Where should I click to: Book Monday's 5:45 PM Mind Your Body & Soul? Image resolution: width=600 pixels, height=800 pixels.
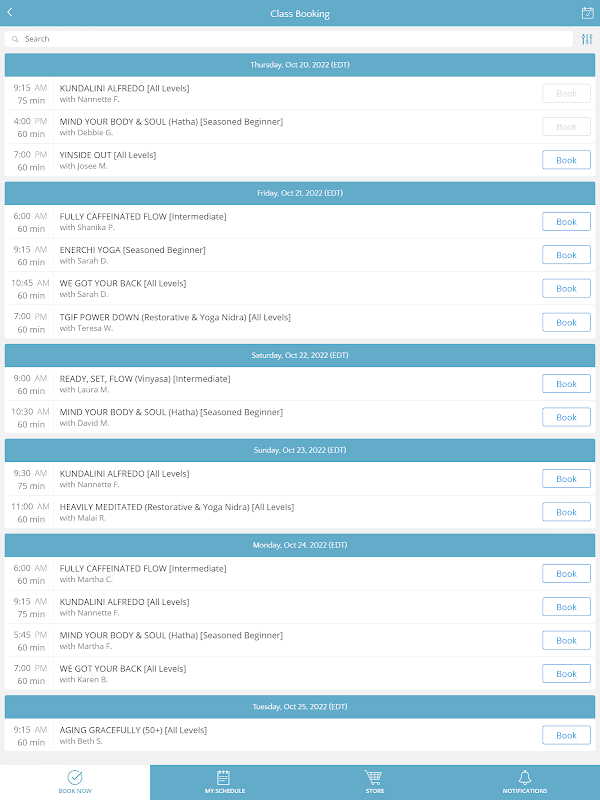click(x=566, y=640)
